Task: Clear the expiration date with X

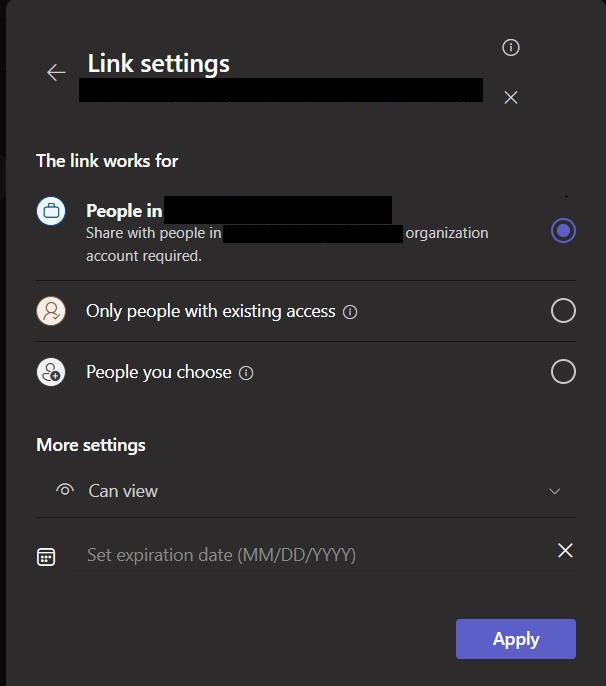Action: tap(565, 550)
